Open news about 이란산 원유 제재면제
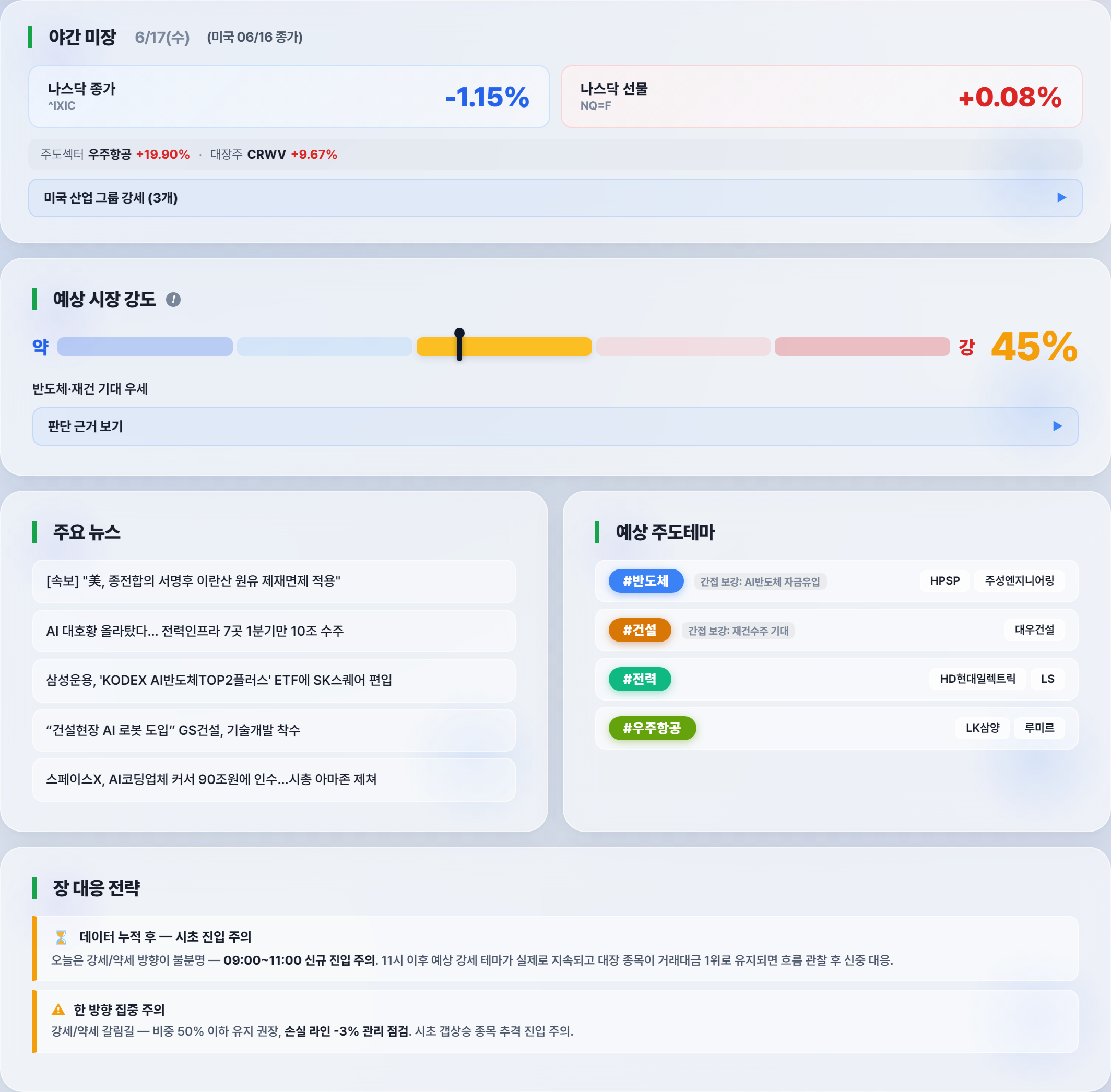This screenshot has height=1092, width=1111. click(274, 581)
